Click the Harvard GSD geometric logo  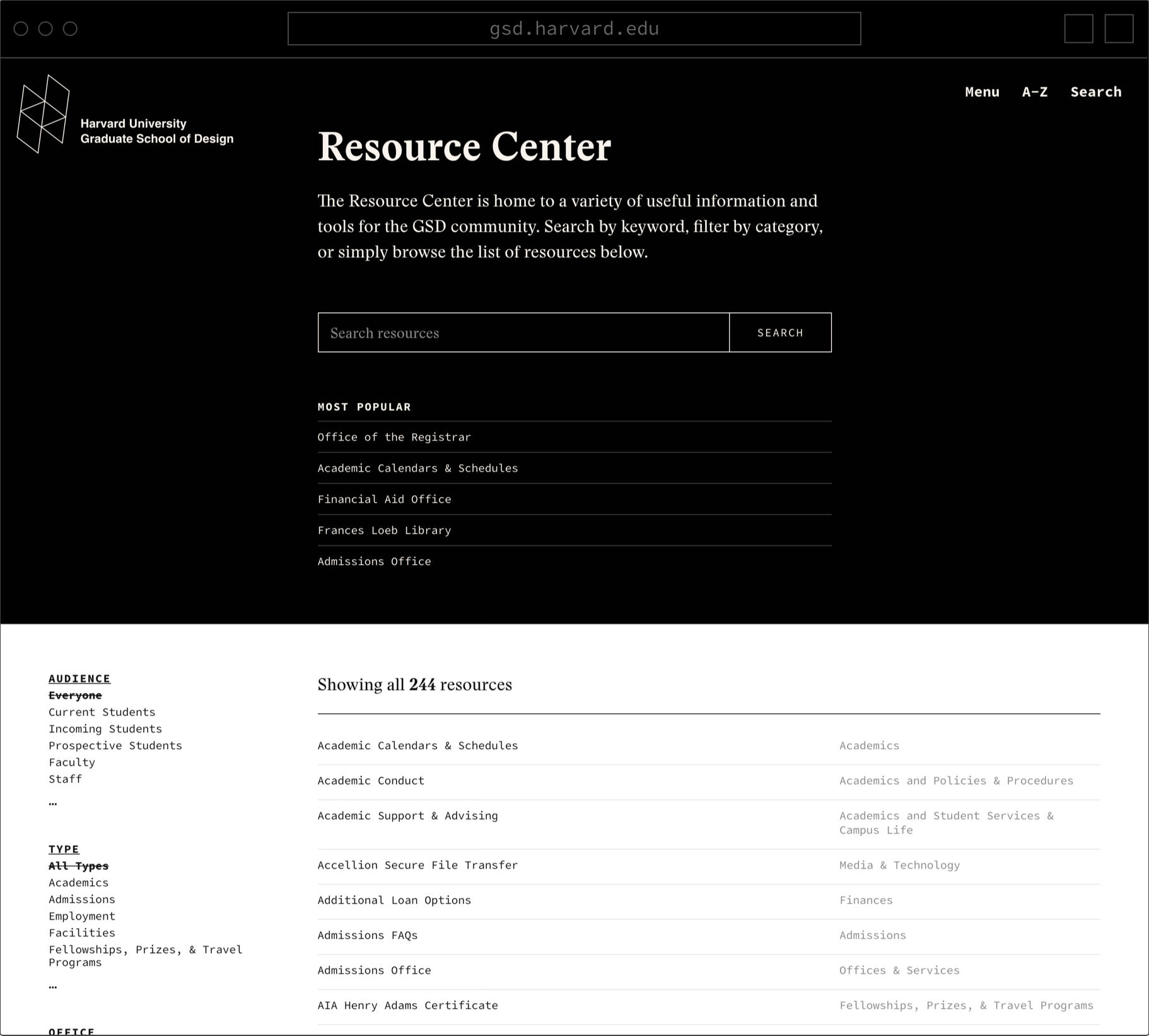point(43,114)
